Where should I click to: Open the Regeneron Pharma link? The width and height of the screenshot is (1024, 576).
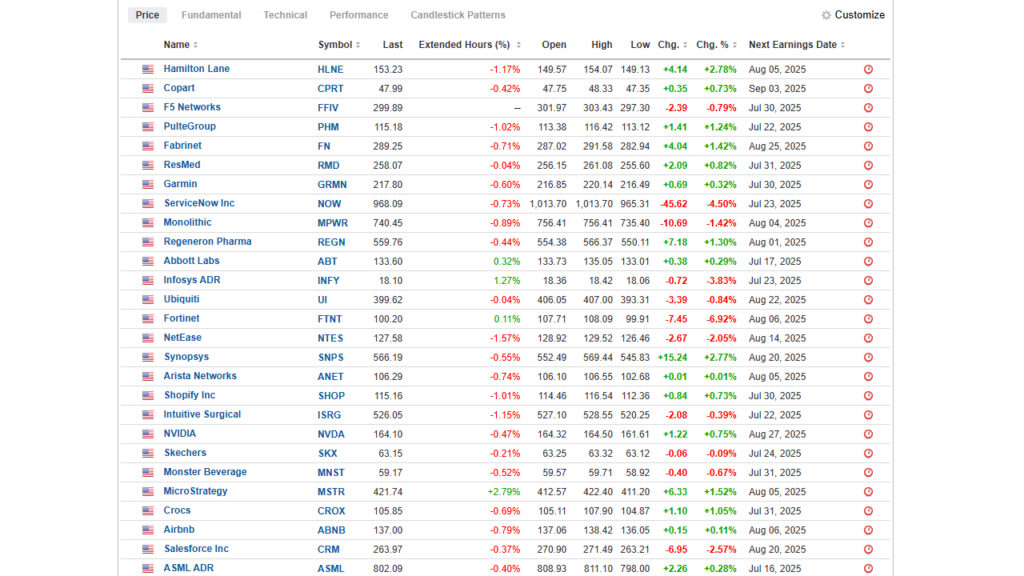[207, 242]
